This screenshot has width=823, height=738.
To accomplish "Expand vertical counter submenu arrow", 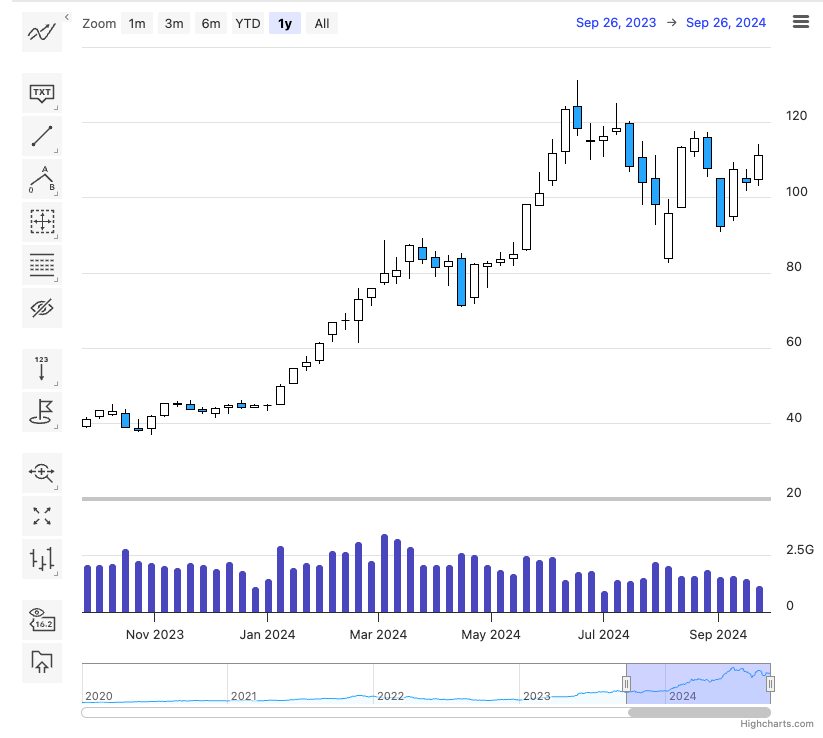I will 56,384.
